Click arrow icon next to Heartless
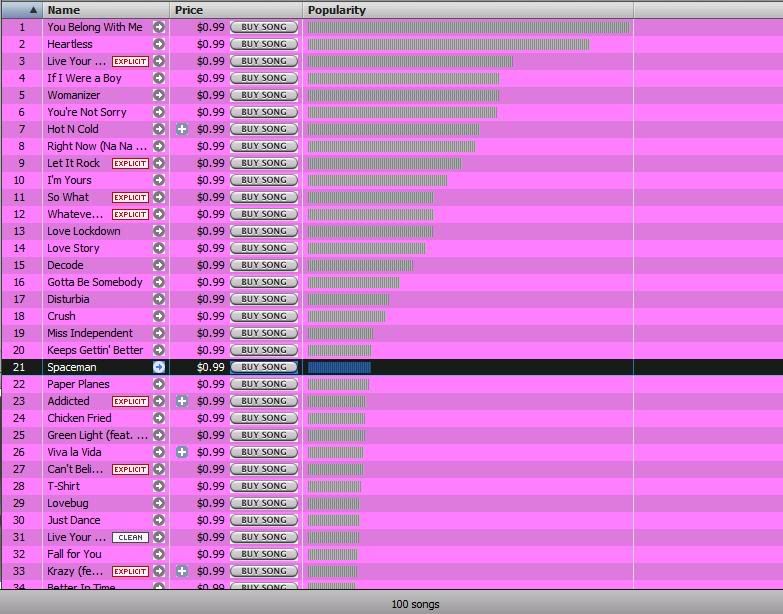 [x=158, y=44]
